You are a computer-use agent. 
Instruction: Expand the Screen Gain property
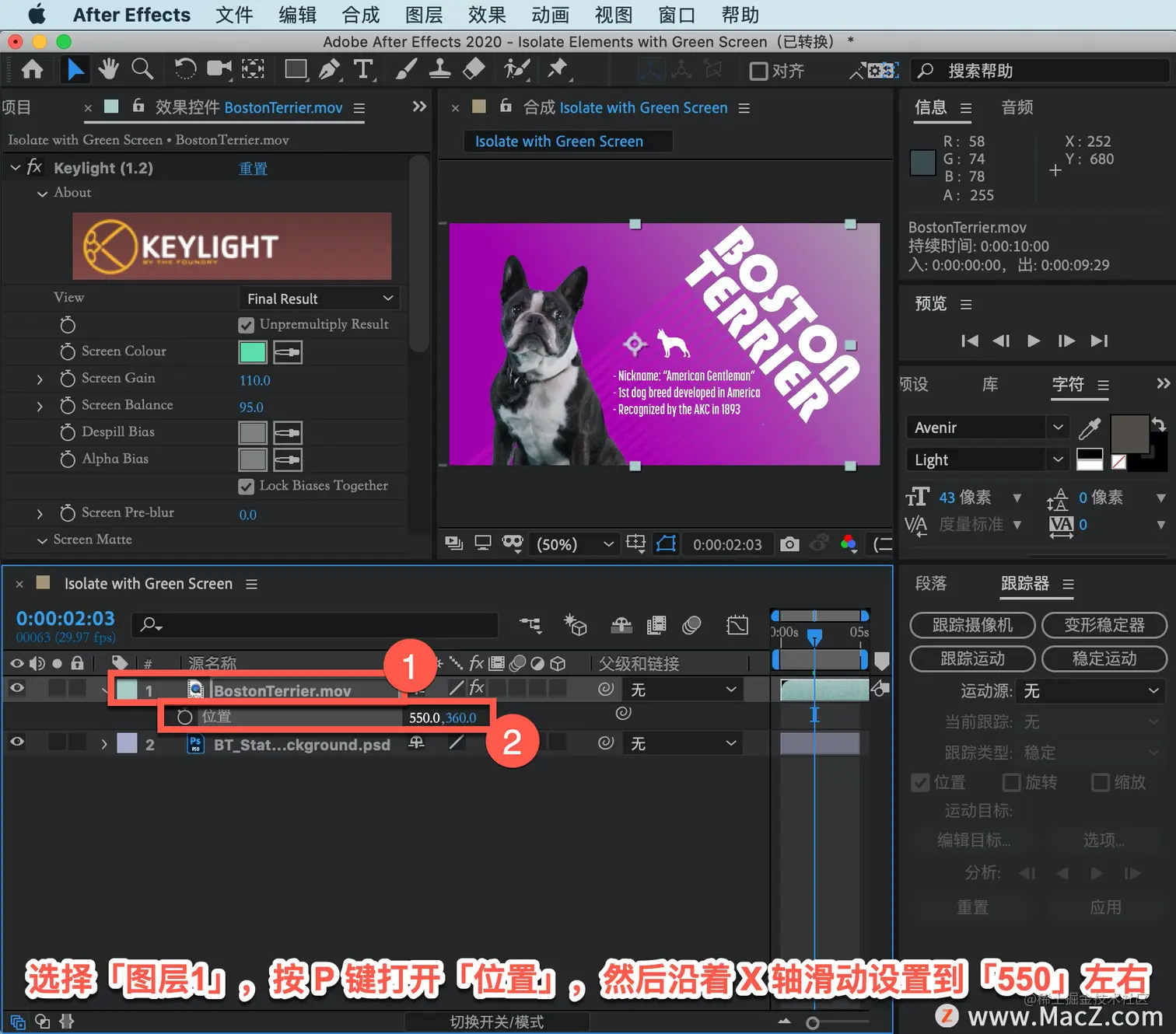coord(40,379)
